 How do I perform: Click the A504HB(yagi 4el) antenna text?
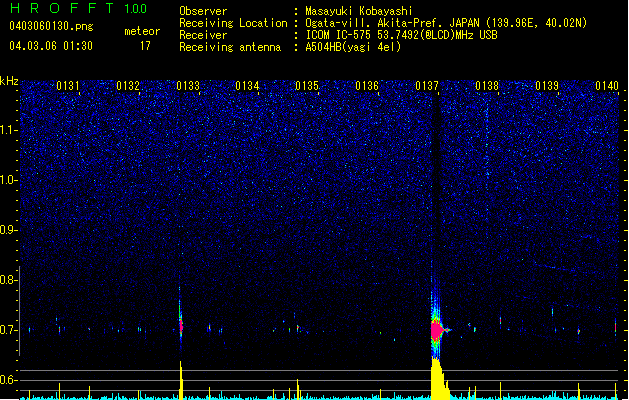tap(353, 47)
